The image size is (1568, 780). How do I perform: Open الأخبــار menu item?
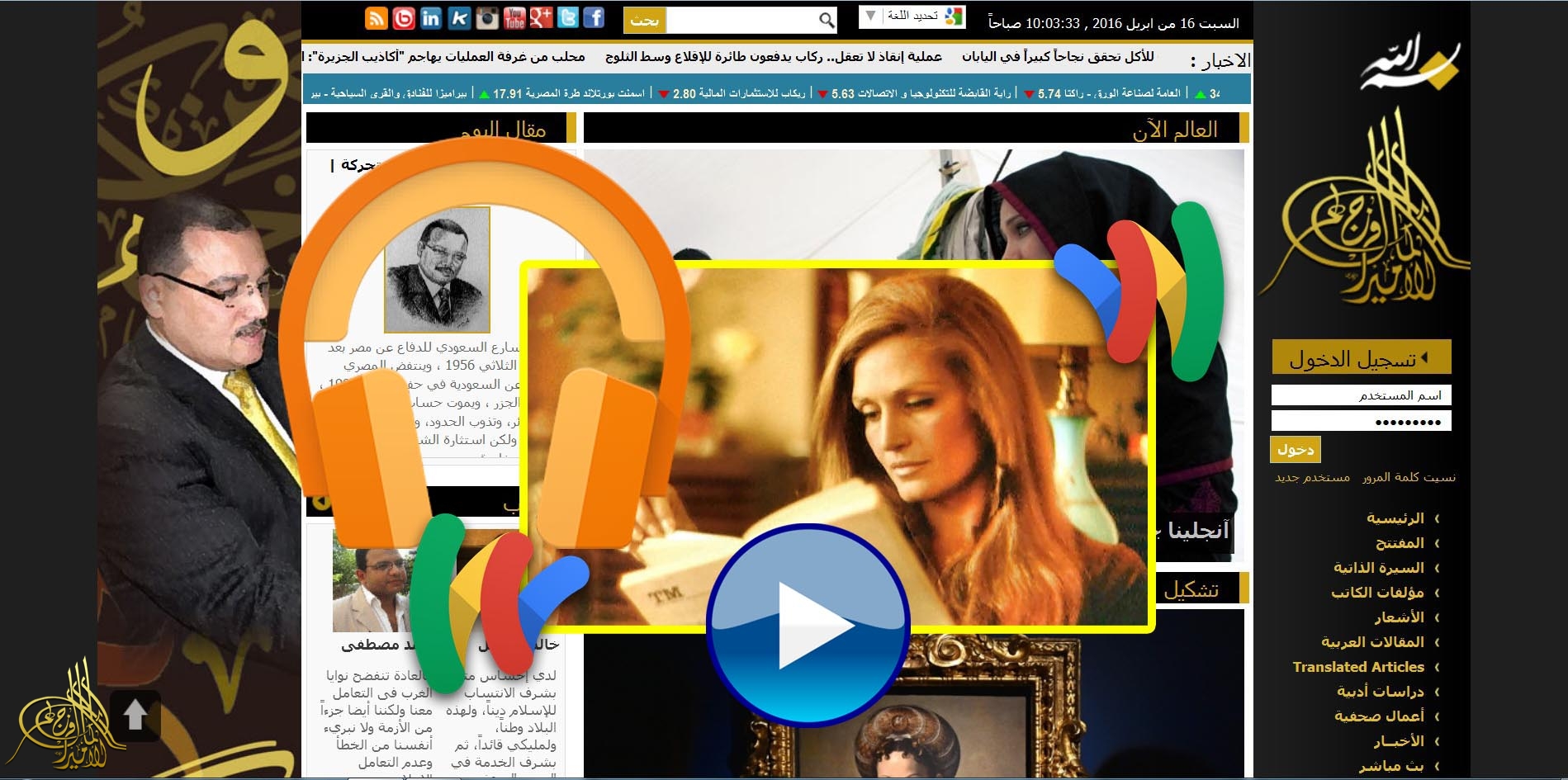point(1399,741)
